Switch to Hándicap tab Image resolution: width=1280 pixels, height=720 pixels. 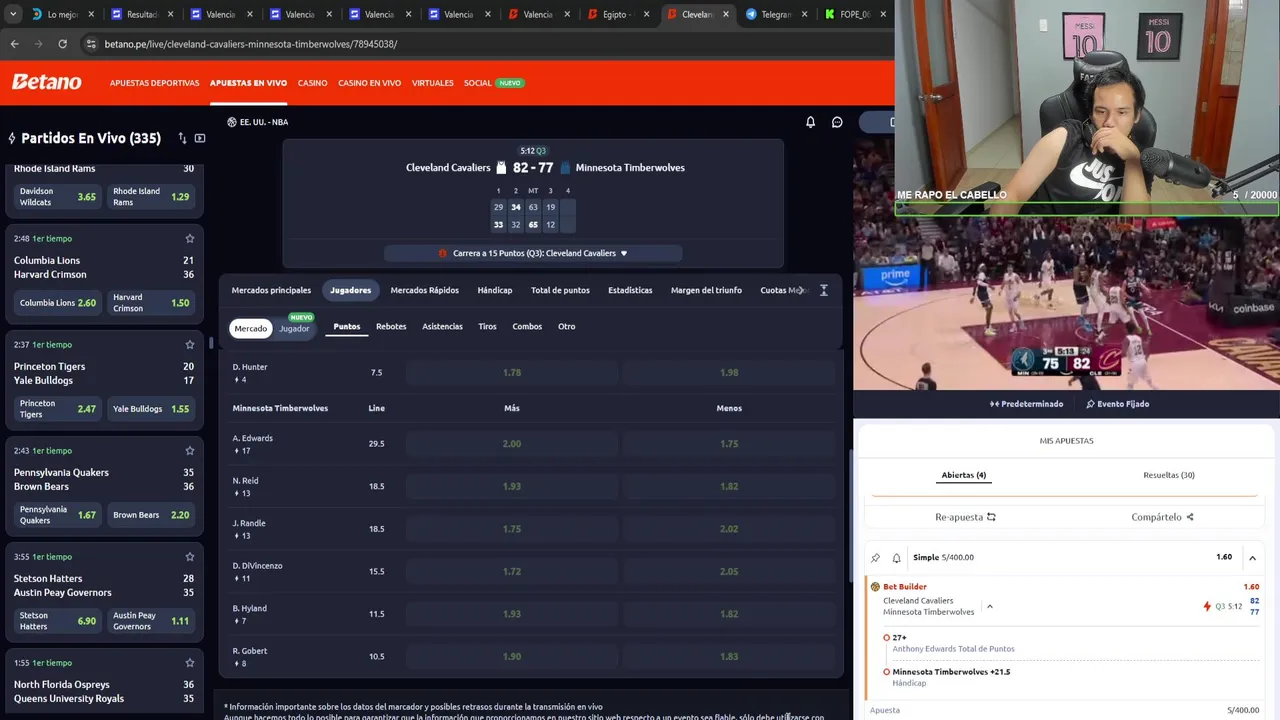[x=494, y=290]
